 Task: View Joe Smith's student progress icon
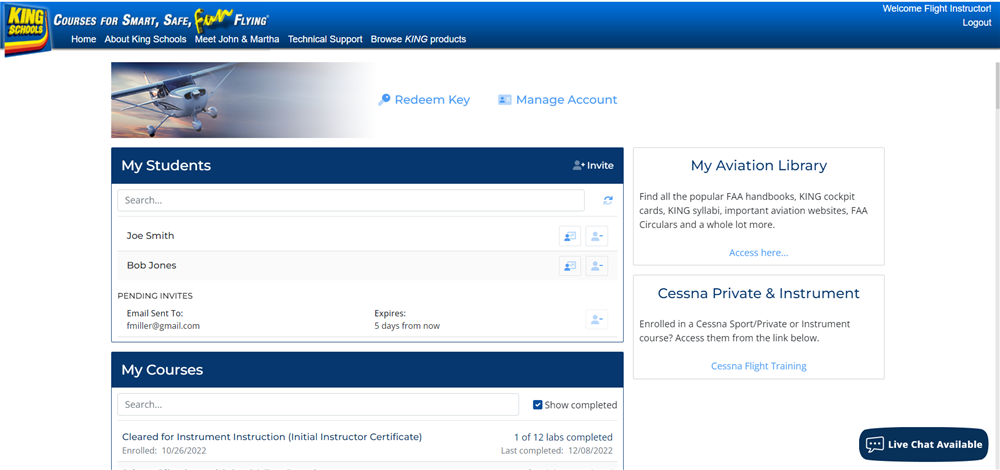pos(570,236)
